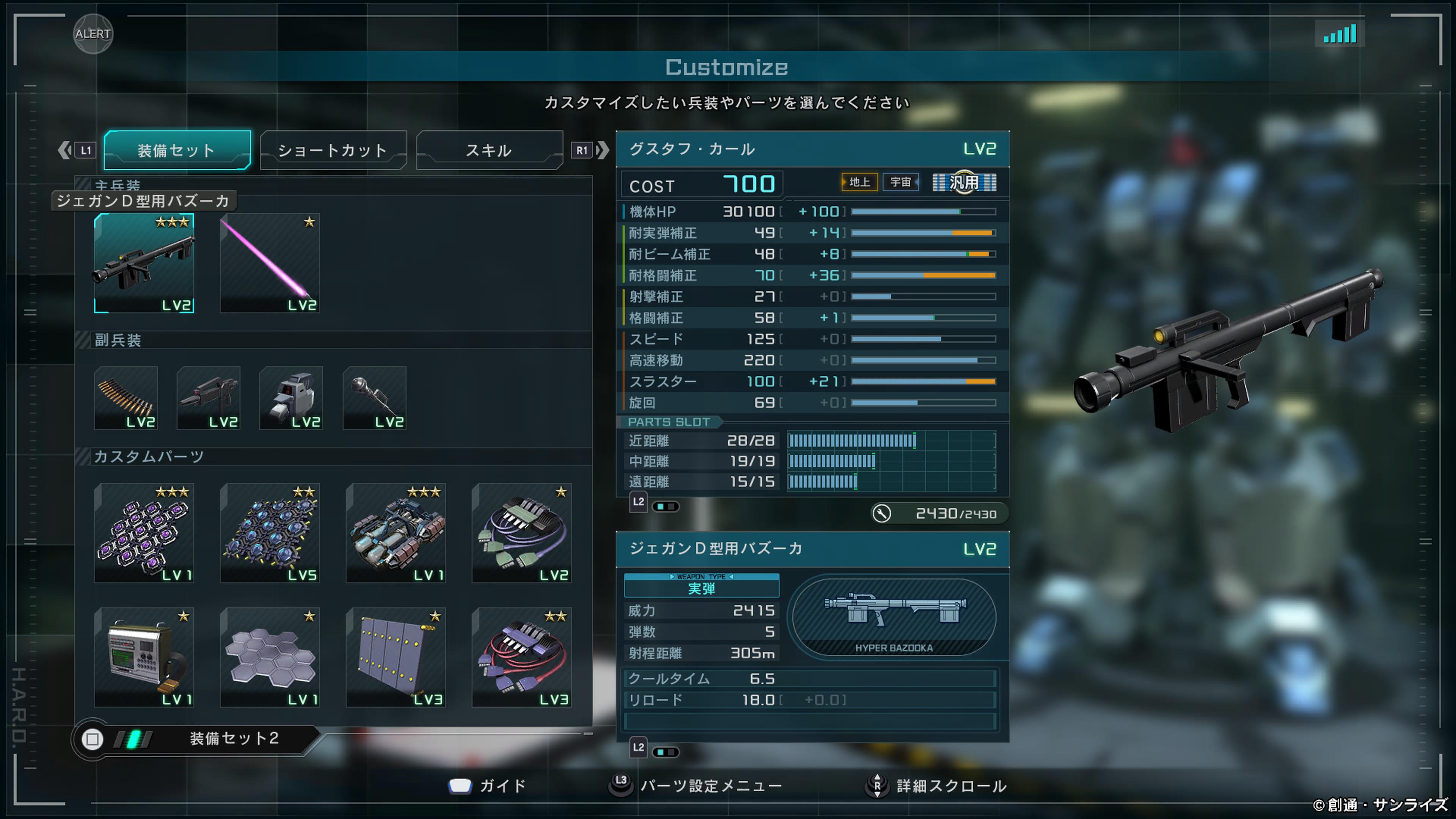This screenshot has width=1456, height=819.
Task: Select the Jegan D-type bazooka main weapon
Action: pos(144,263)
